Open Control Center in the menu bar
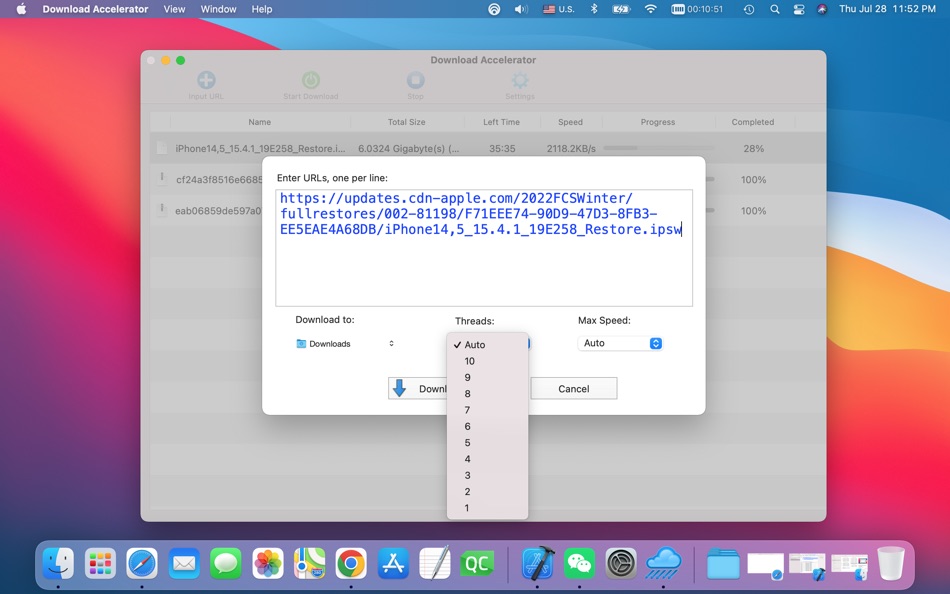The width and height of the screenshot is (950, 594). [x=799, y=9]
